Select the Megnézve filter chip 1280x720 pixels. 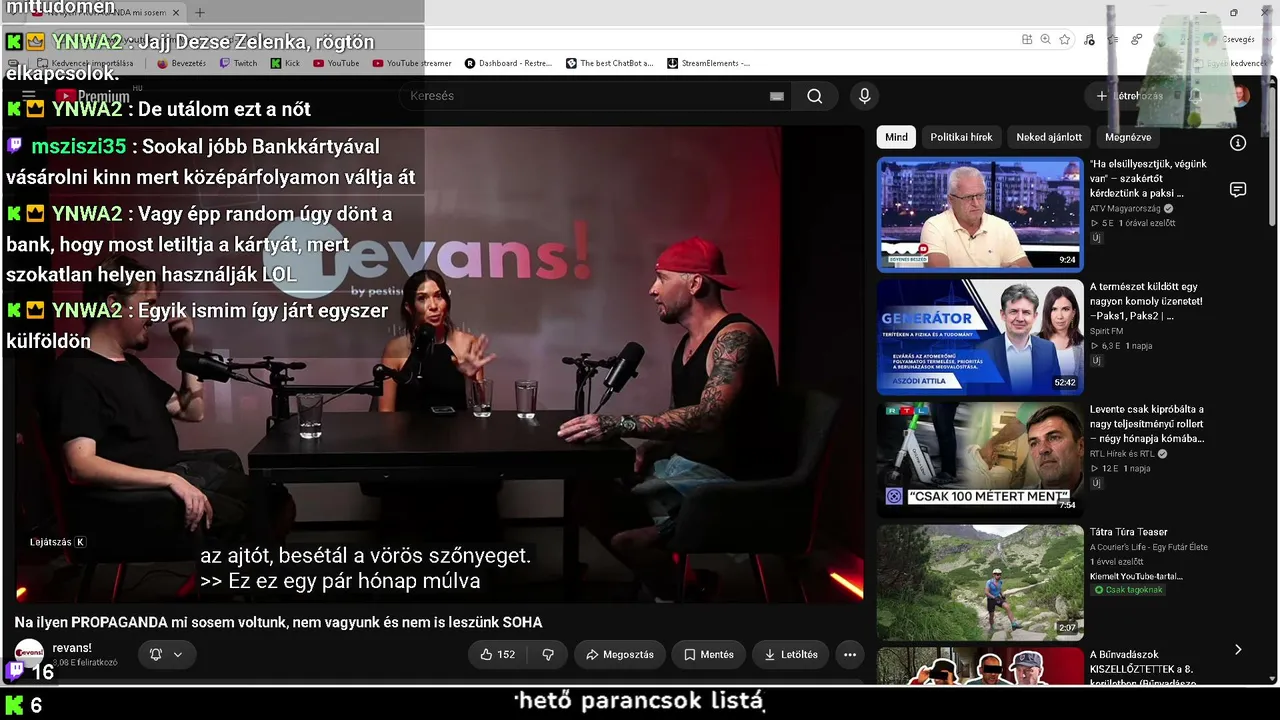(1128, 137)
